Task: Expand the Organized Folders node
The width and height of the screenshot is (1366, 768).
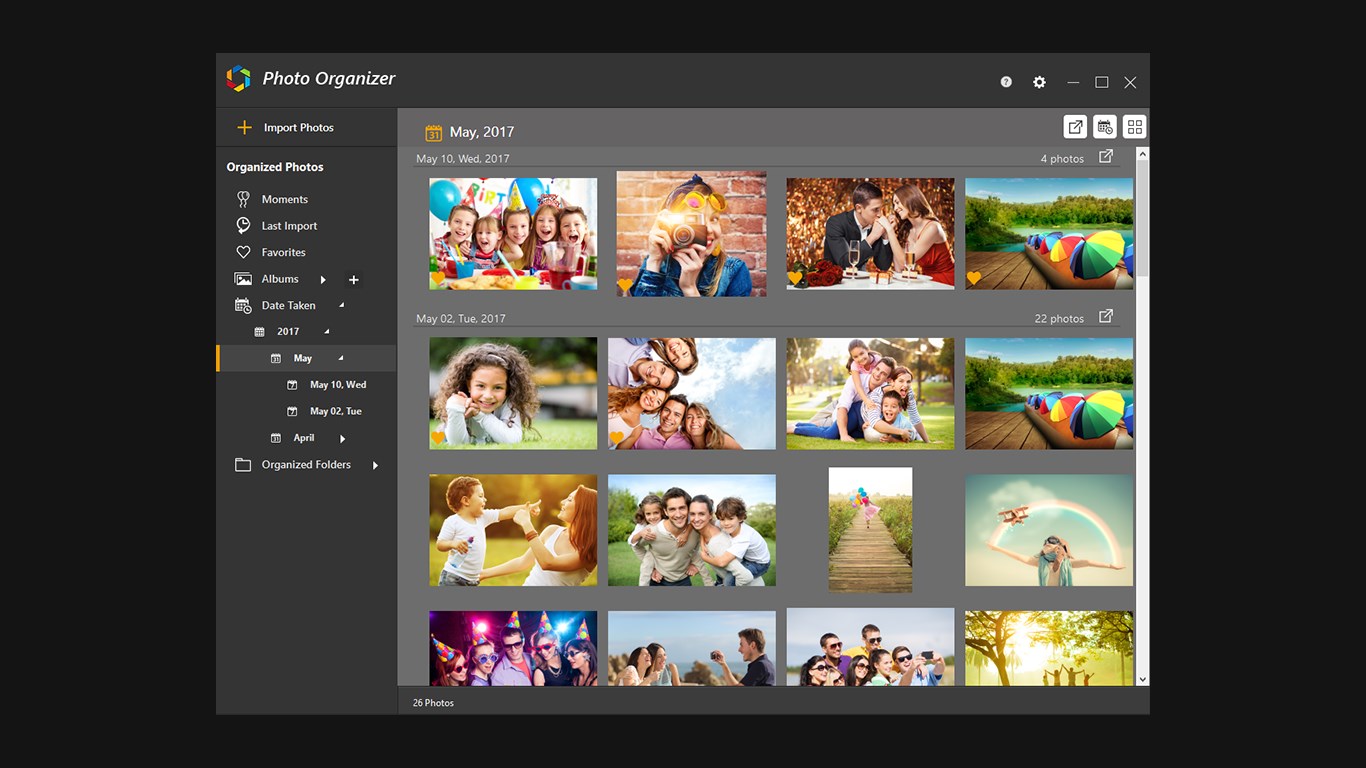Action: 375,465
